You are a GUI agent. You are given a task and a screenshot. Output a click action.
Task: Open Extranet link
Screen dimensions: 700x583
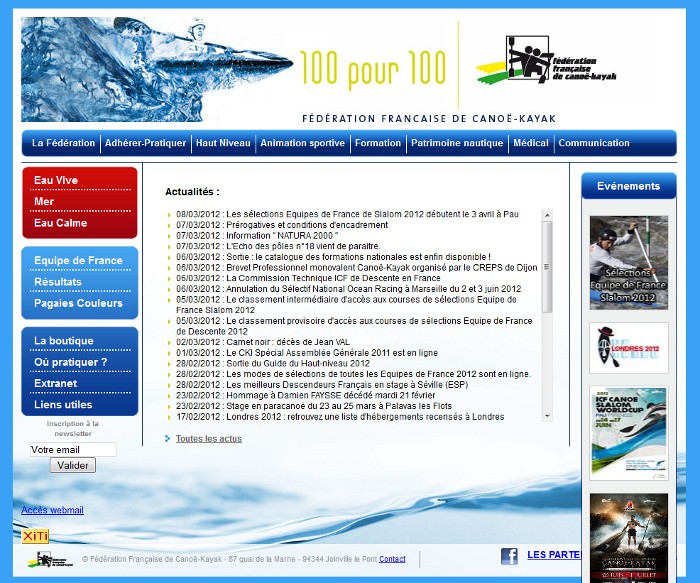[x=55, y=383]
